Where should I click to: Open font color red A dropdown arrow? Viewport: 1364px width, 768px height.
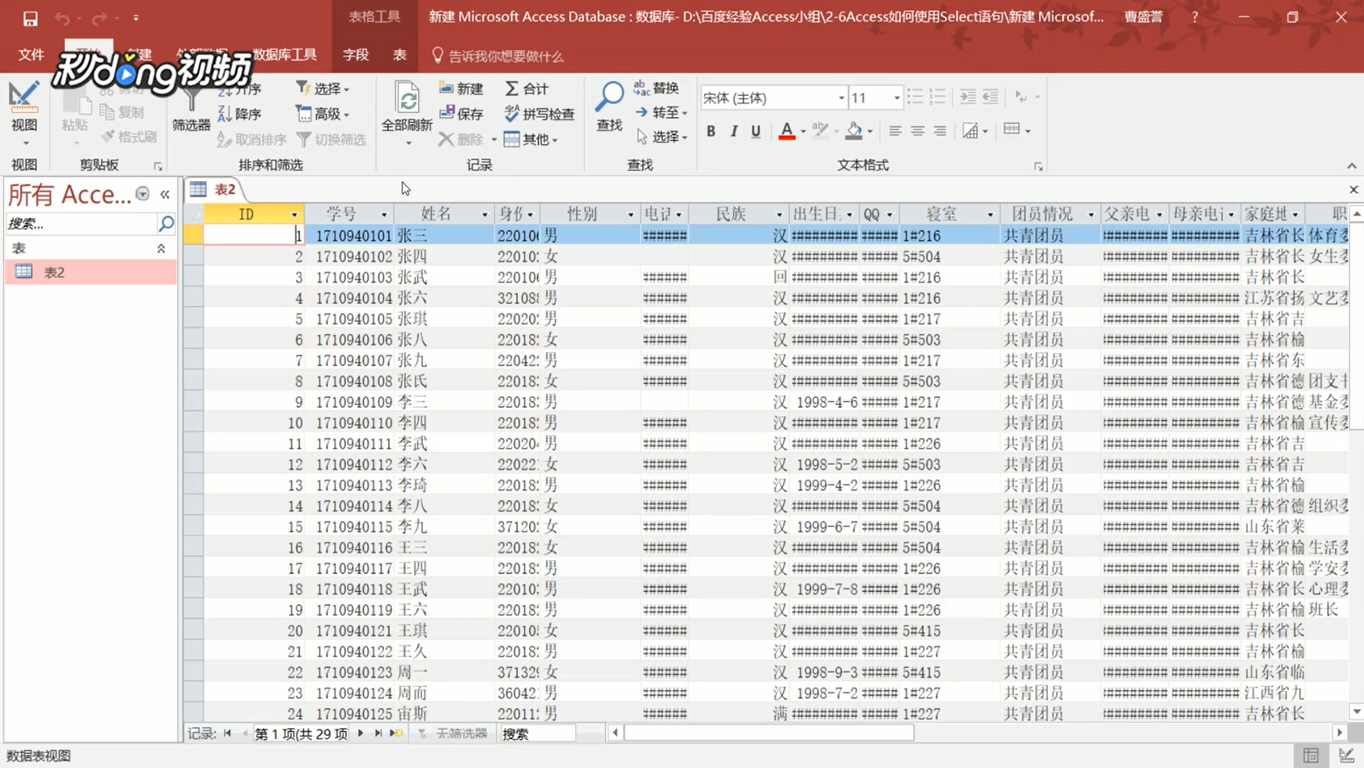click(803, 131)
